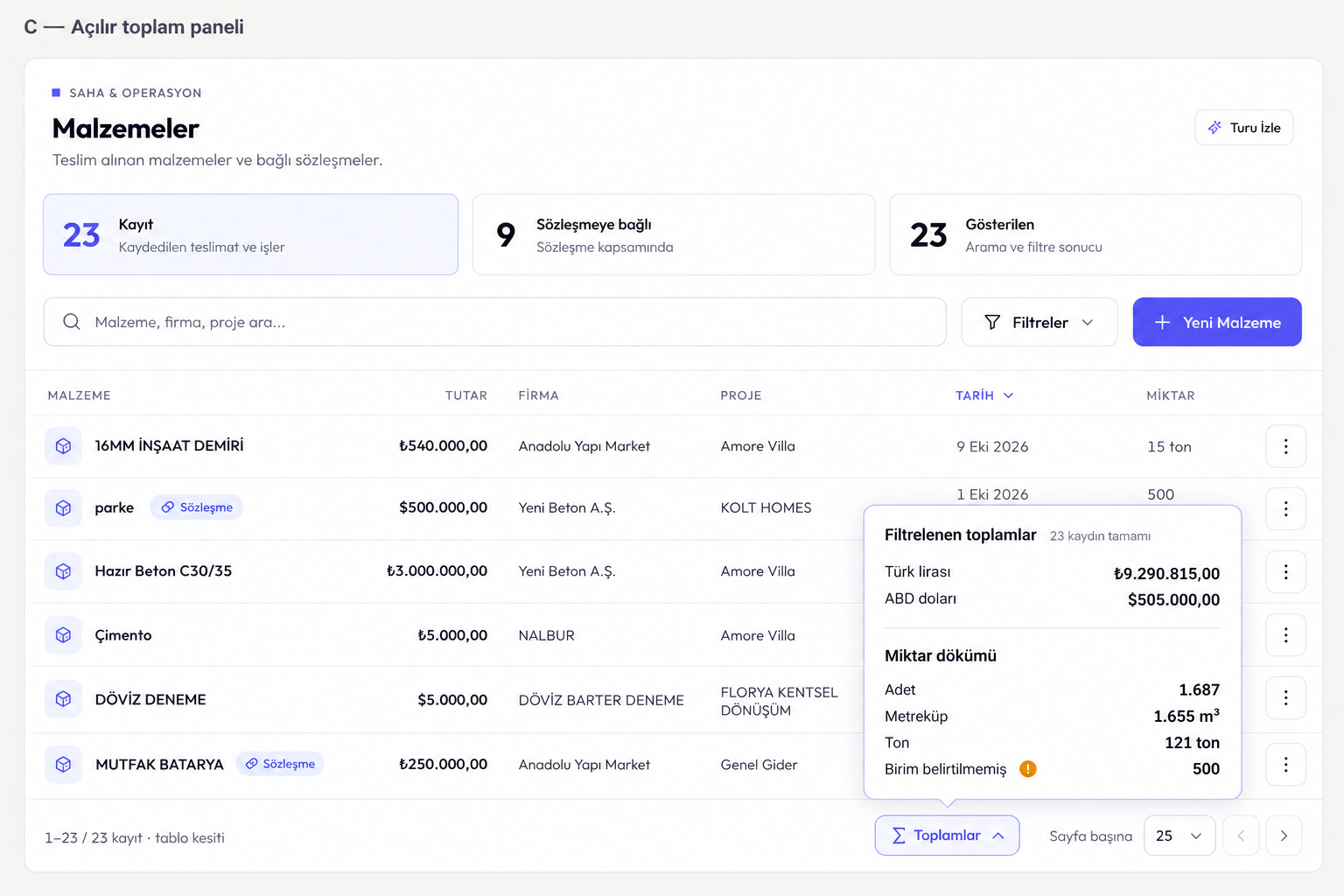The width and height of the screenshot is (1344, 896).
Task: Open three-dot menu for MUTFAK BATARYA row
Action: pos(1285,765)
